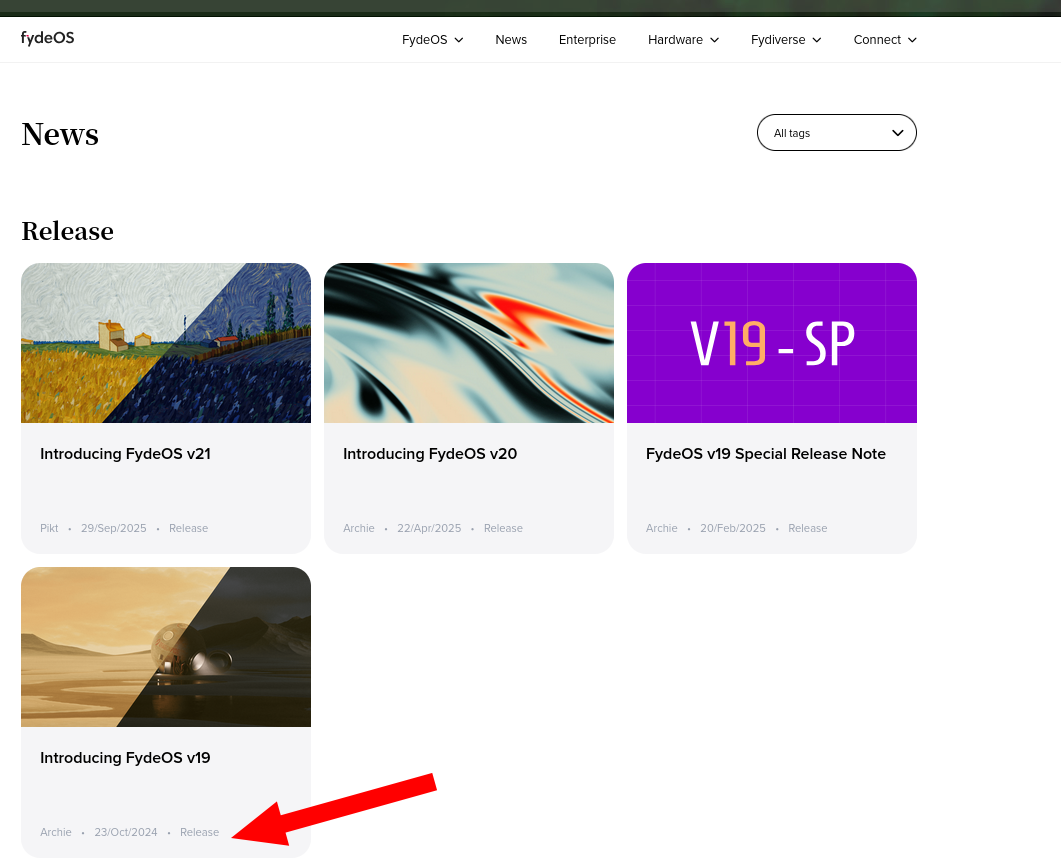Open the Introducing FydeOS v21 title
This screenshot has height=868, width=1061.
[125, 454]
